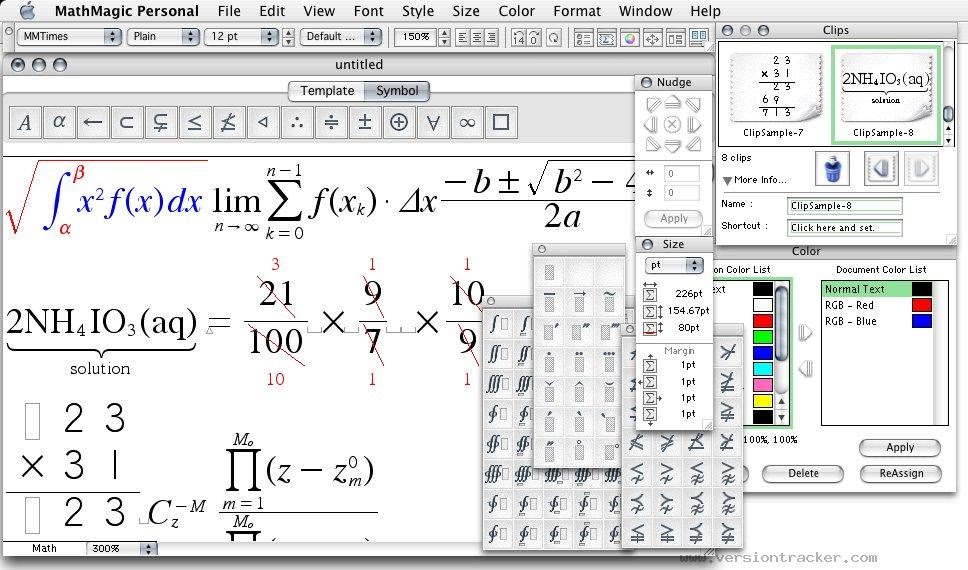The image size is (968, 570).
Task: Click the Shortcut 'Click here and set.' field
Action: pyautogui.click(x=844, y=228)
